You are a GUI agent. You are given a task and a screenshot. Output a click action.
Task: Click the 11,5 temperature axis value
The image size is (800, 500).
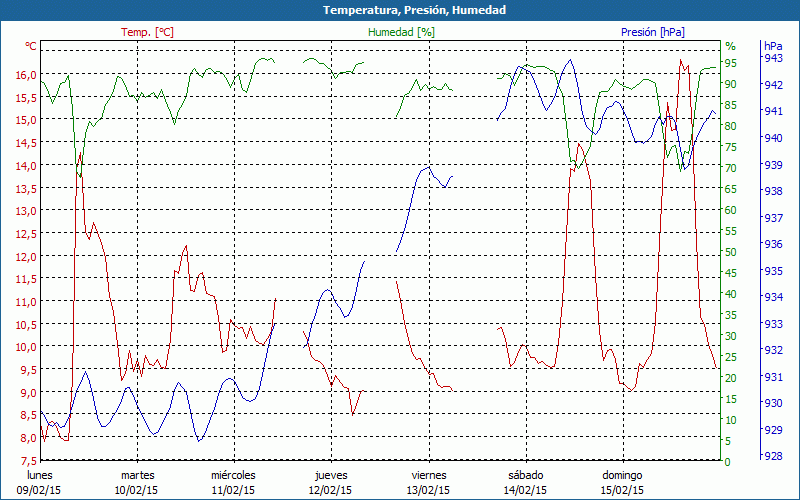pos(26,279)
